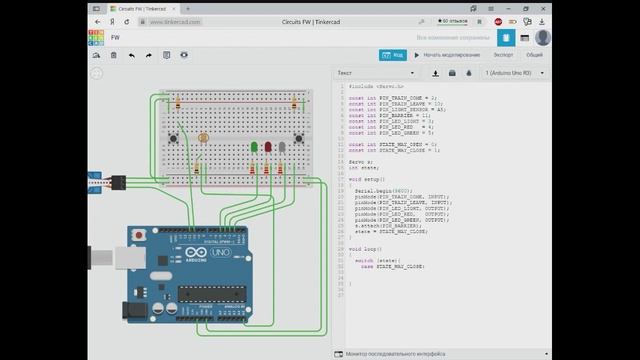The height and width of the screenshot is (360, 640).
Task: Open the Export menu
Action: pos(503,55)
